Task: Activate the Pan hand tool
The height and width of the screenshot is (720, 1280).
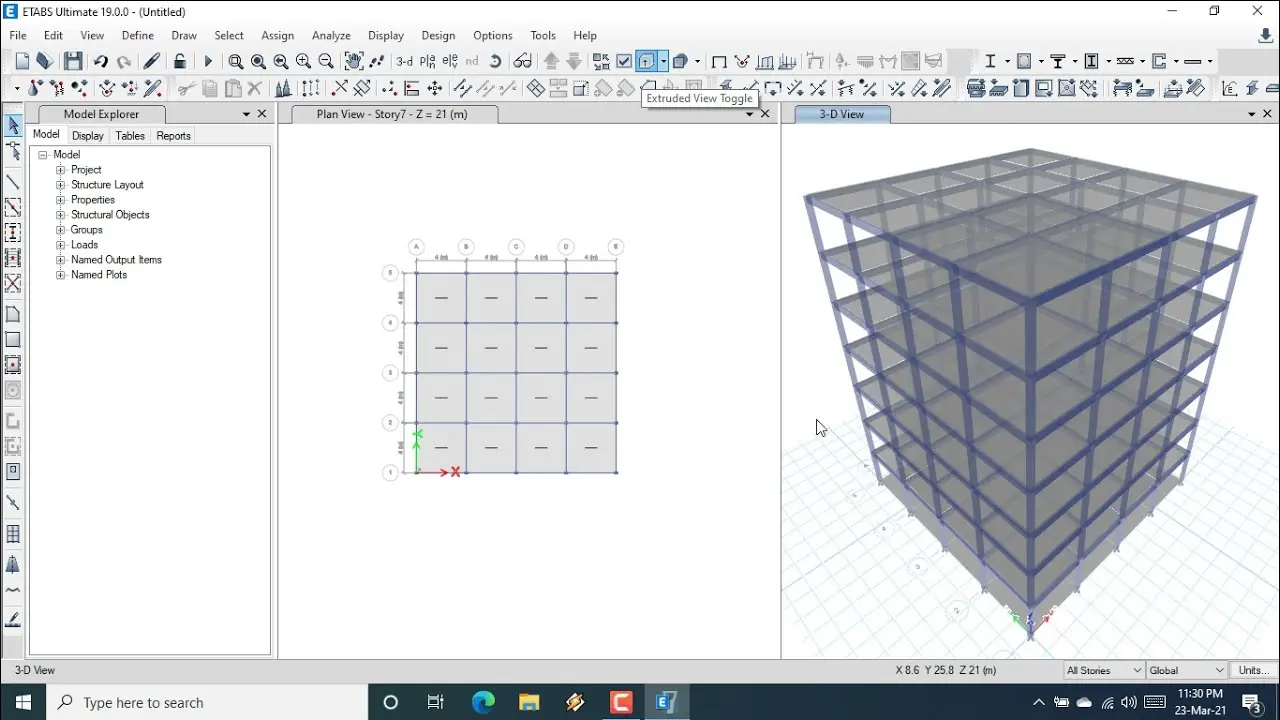Action: 354,62
